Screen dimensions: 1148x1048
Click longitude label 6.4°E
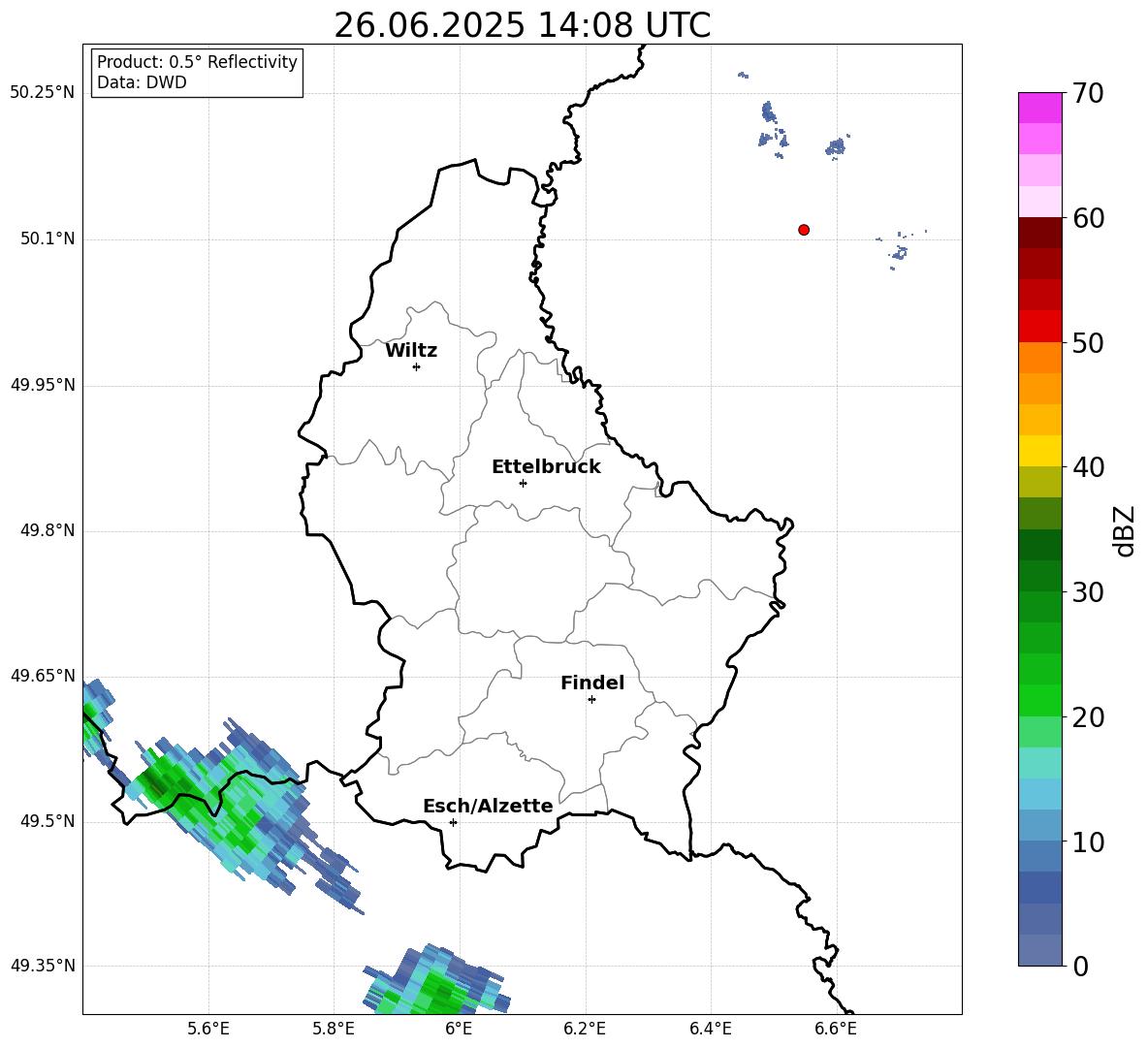(710, 1030)
